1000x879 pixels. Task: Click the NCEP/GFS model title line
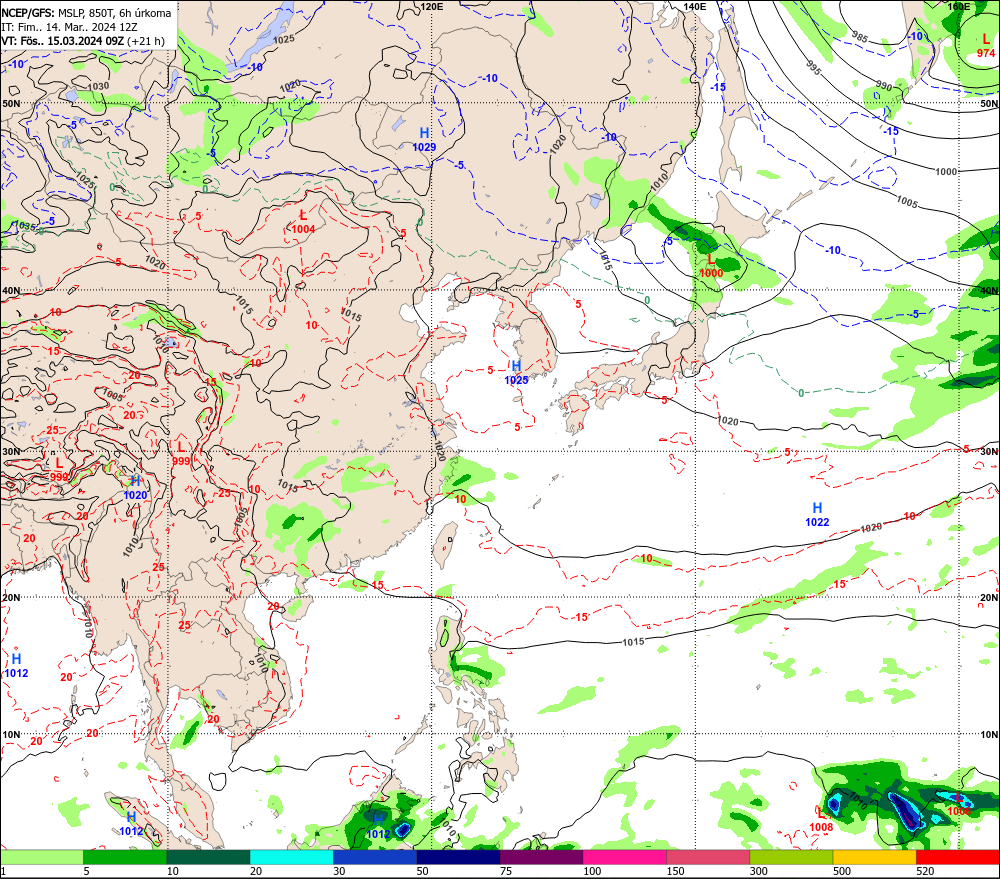[86, 13]
